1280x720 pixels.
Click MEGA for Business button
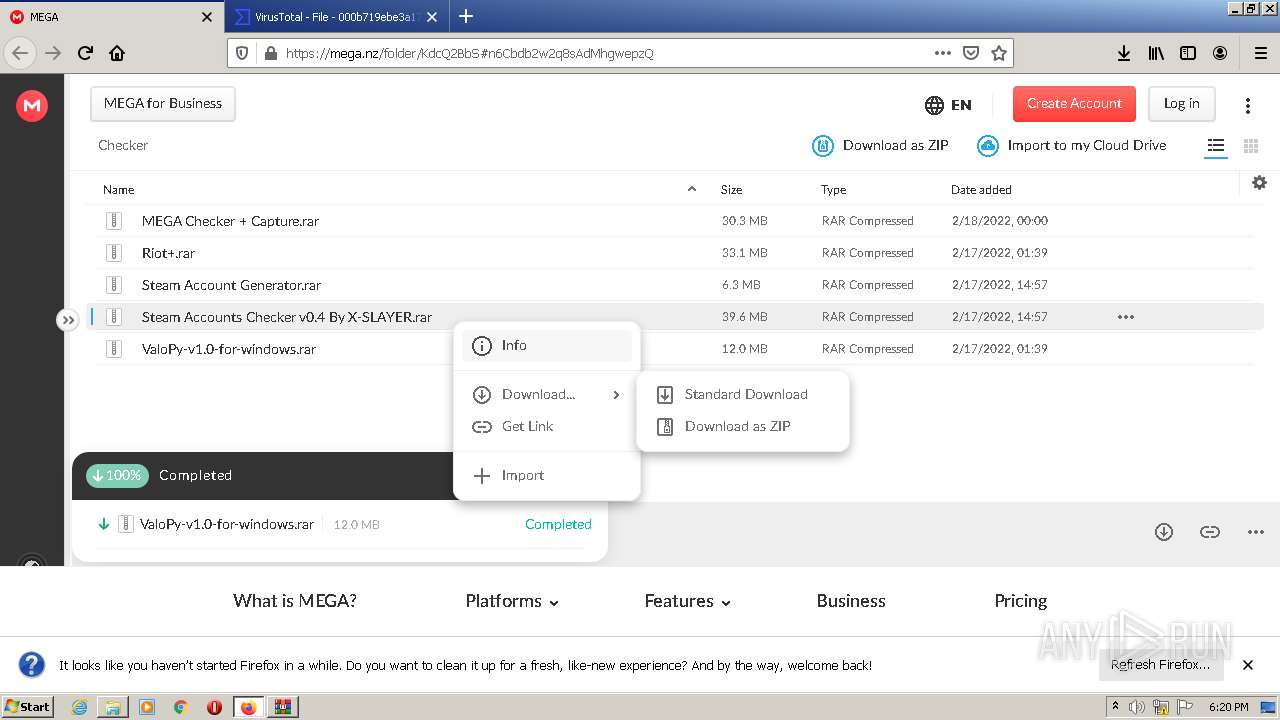point(163,104)
